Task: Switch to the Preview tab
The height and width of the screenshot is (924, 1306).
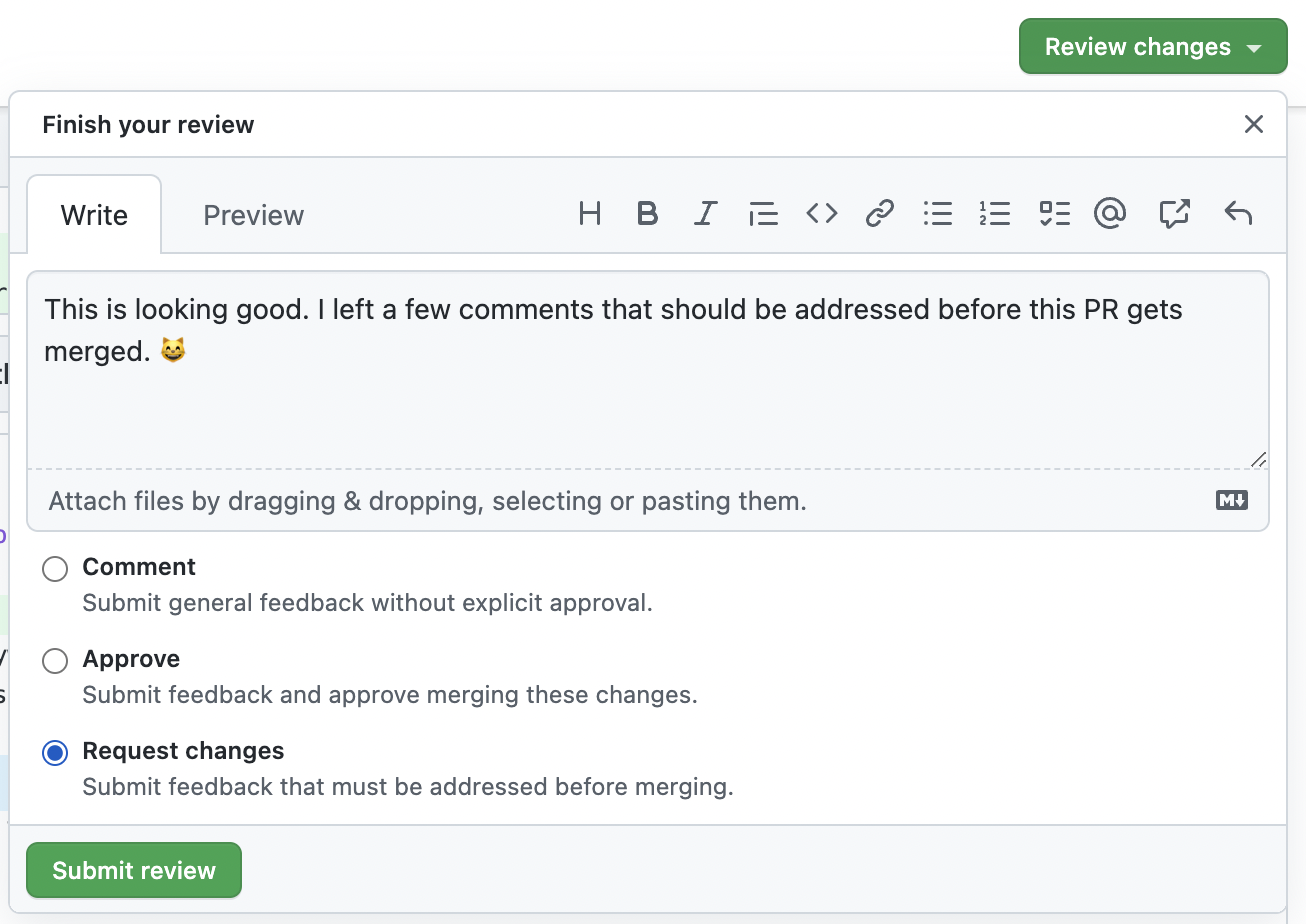Action: [253, 214]
